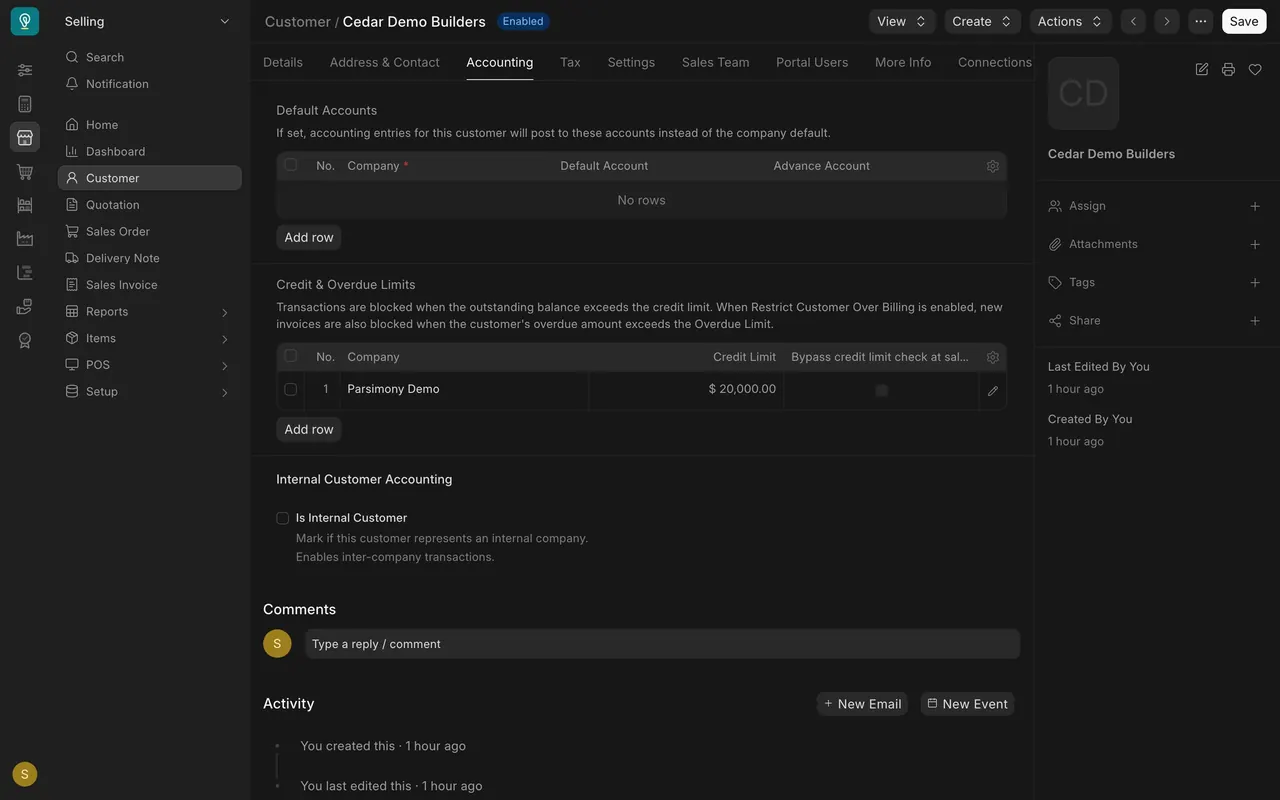Expand the Items sidebar section
The image size is (1280, 800).
pyautogui.click(x=150, y=338)
